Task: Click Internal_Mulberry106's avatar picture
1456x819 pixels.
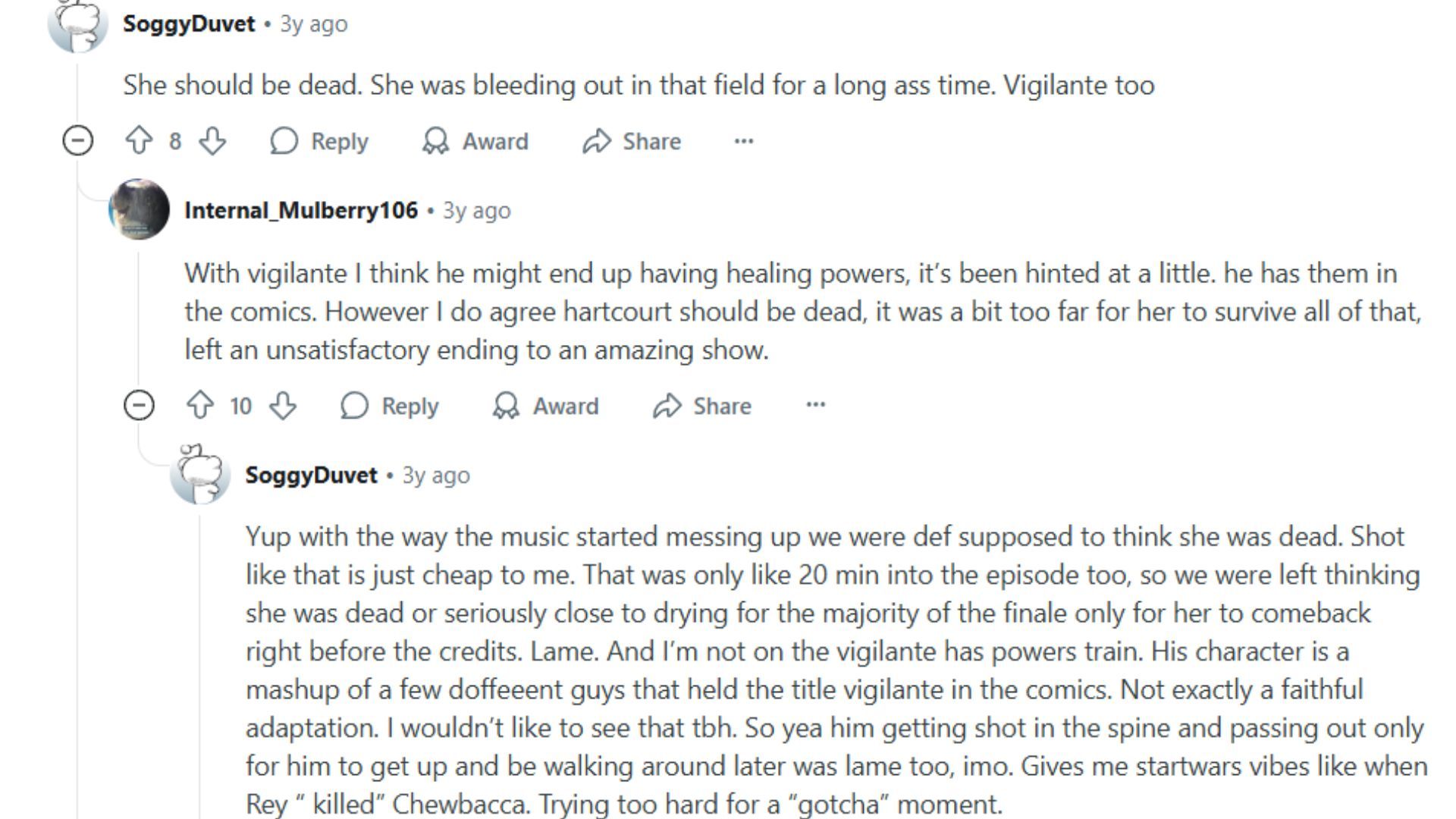Action: (x=139, y=209)
